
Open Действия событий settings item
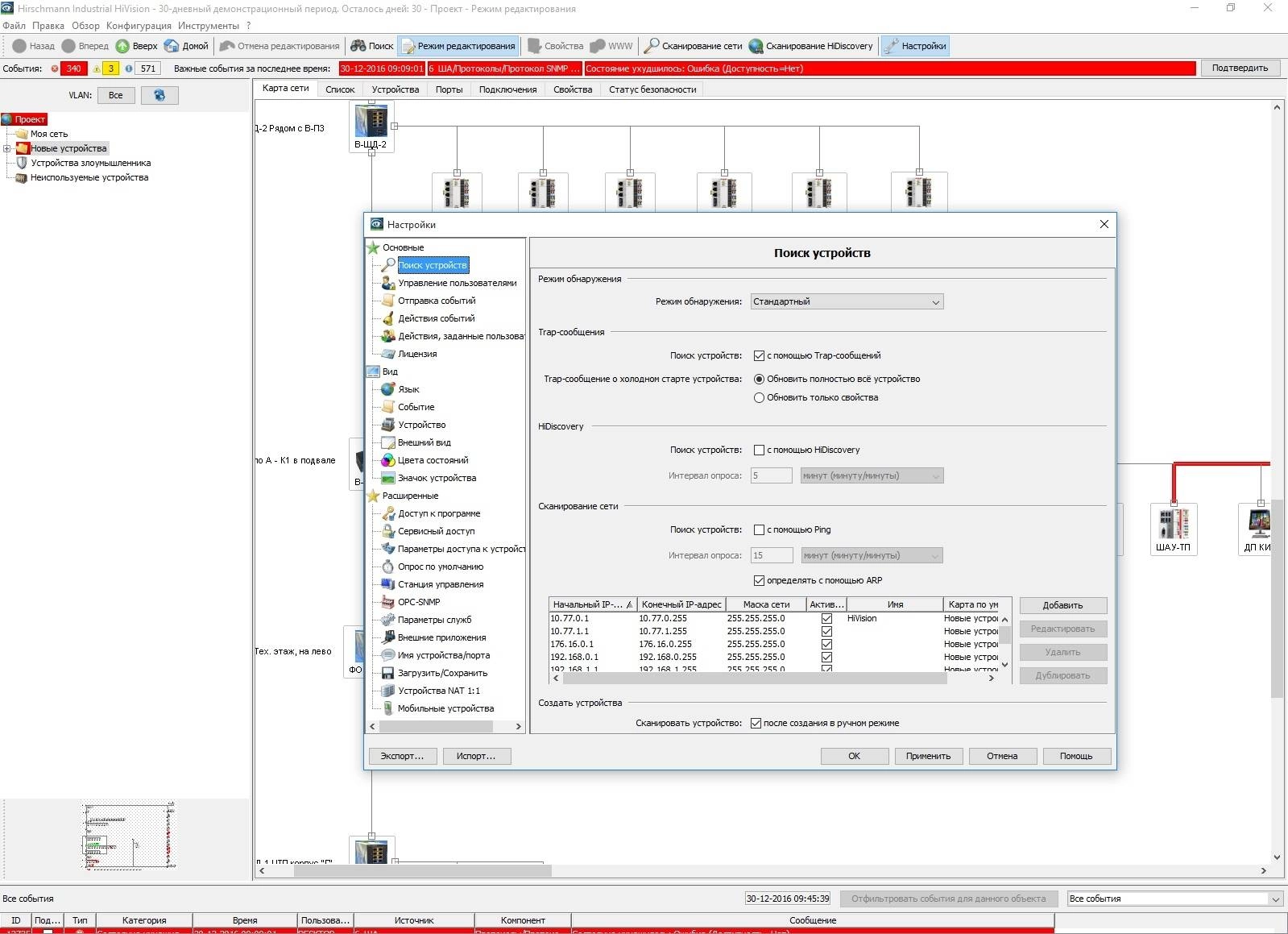(x=436, y=318)
